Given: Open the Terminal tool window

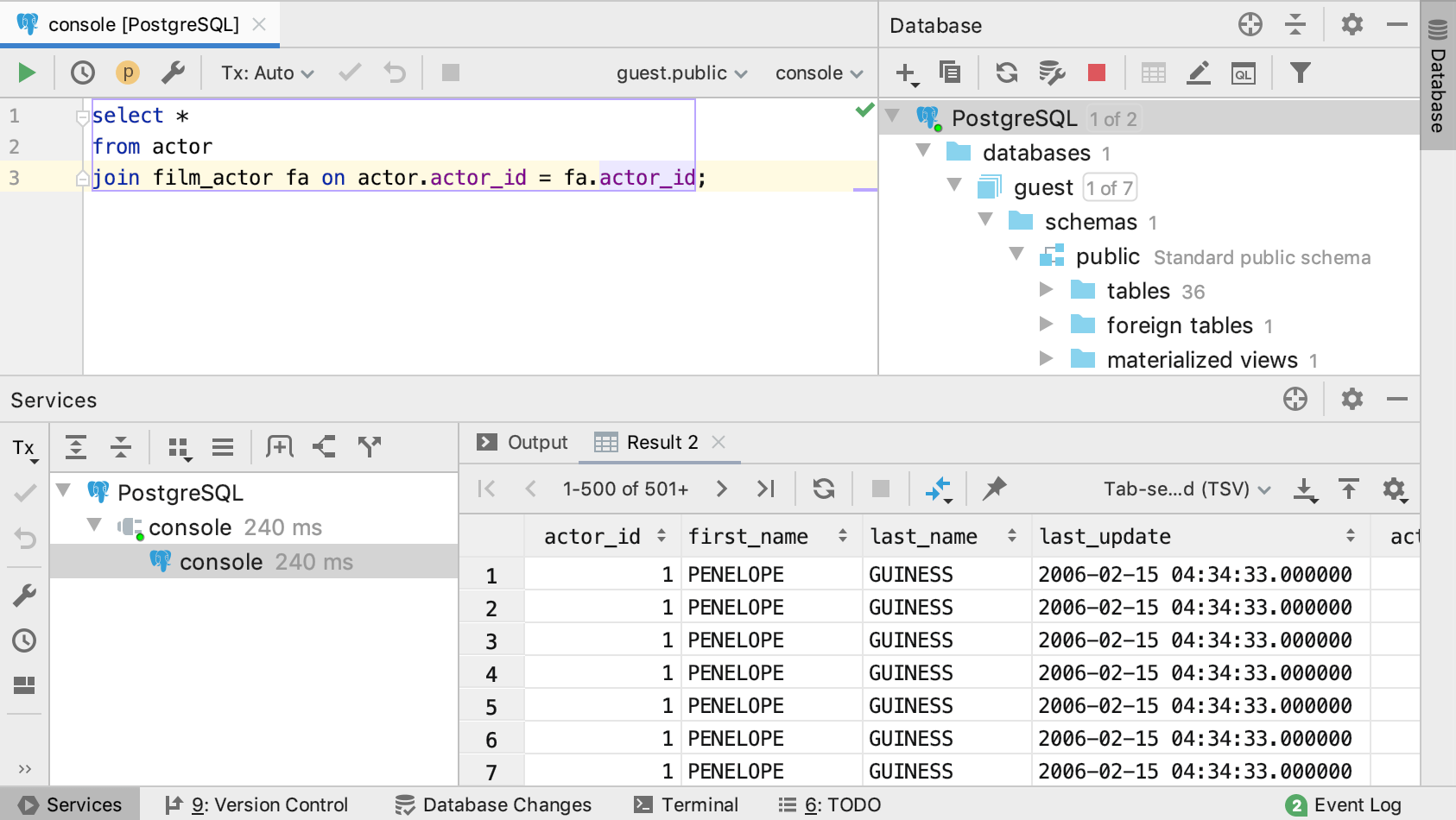Looking at the screenshot, I should click(x=686, y=805).
